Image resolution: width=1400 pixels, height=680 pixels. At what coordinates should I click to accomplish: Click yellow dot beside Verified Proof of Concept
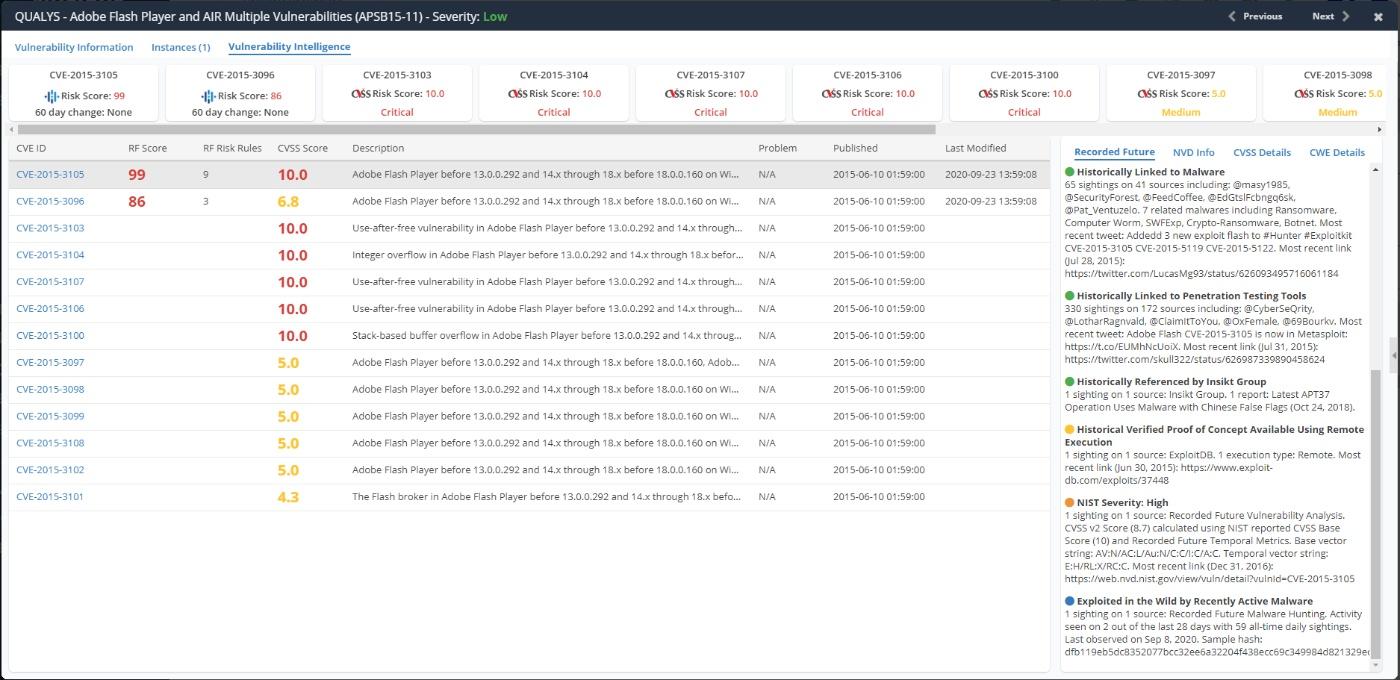[x=1070, y=430]
